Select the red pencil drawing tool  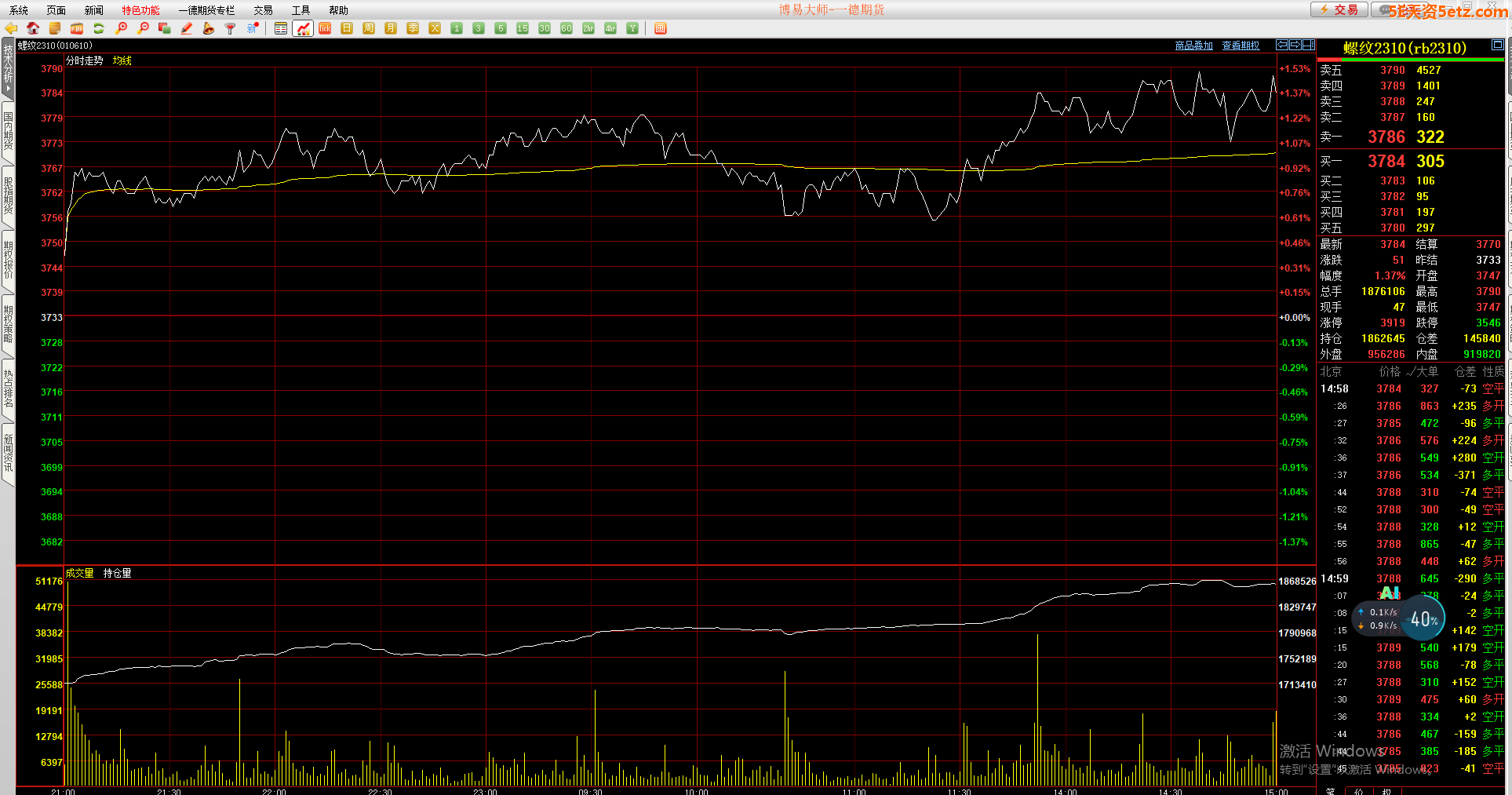(187, 28)
